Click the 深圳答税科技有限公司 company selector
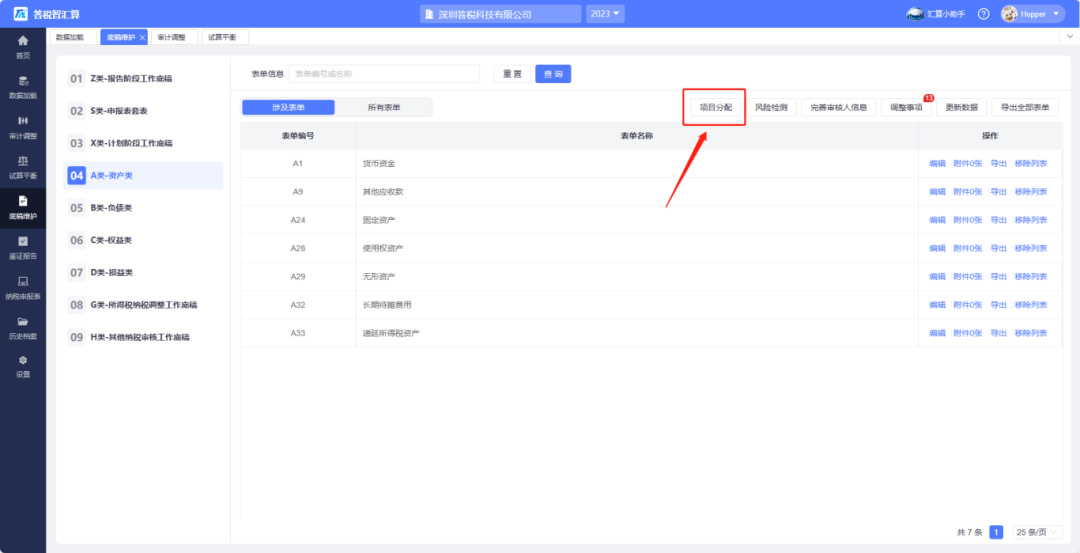The width and height of the screenshot is (1080, 553). tap(501, 14)
